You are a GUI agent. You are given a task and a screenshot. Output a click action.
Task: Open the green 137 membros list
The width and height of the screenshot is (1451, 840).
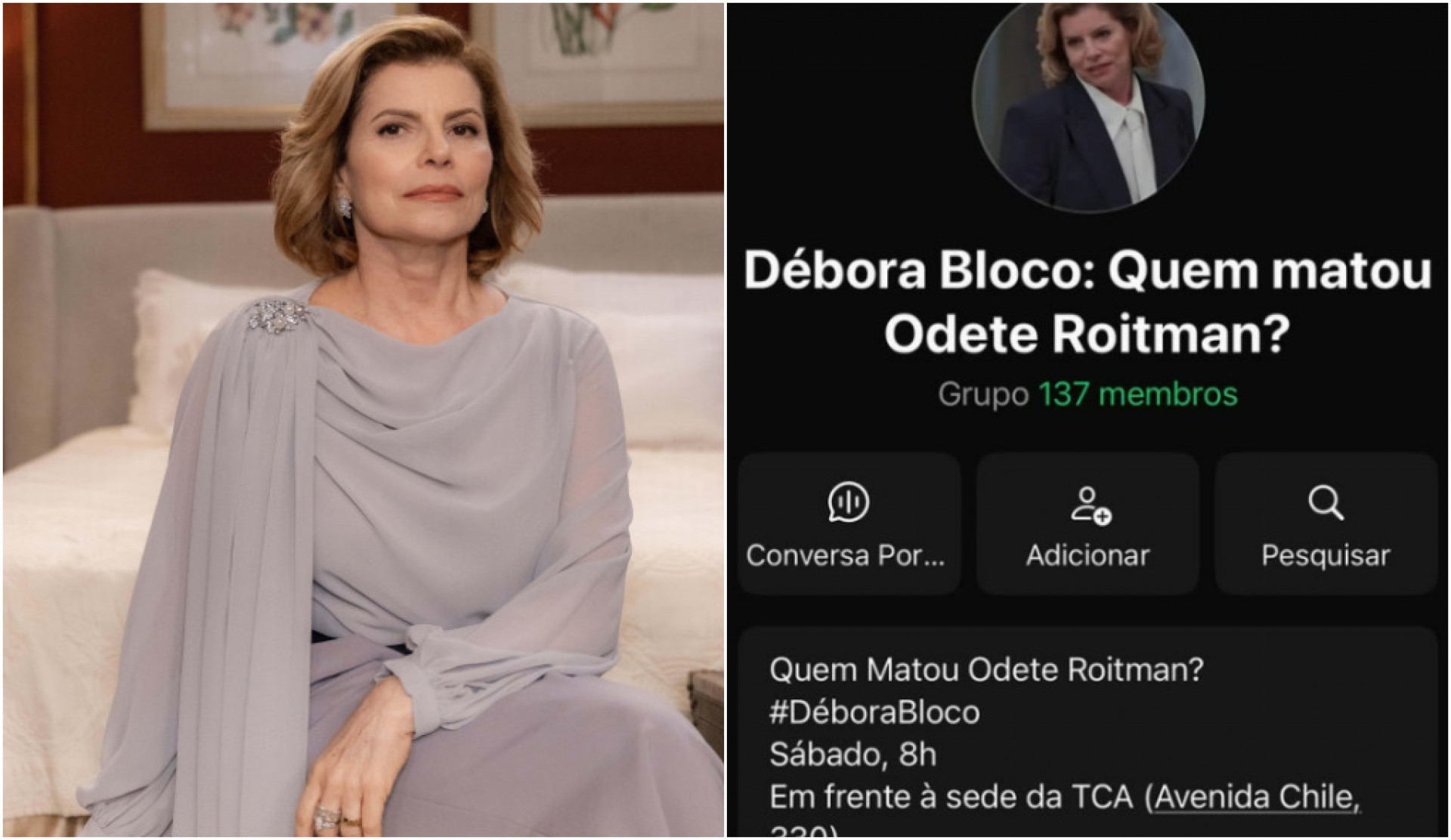coord(1138,394)
